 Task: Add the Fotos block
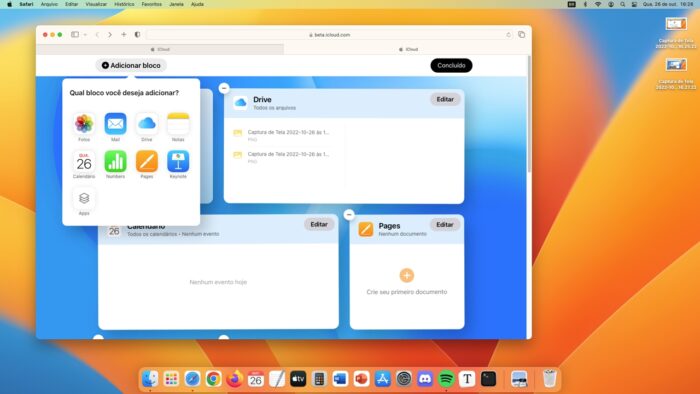(x=84, y=124)
